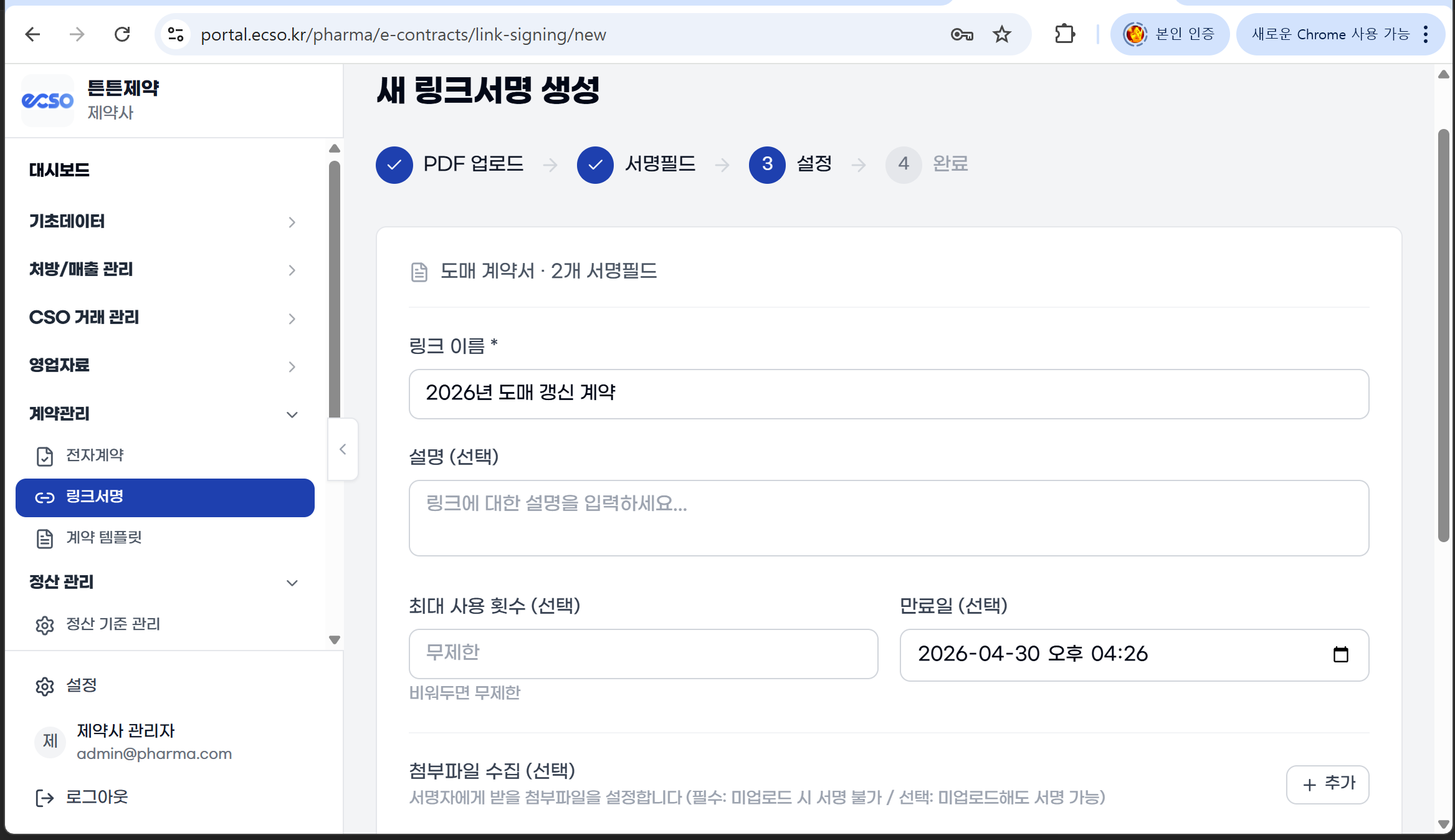The image size is (1455, 840).
Task: Click the + 추가 attachment button
Action: pyautogui.click(x=1327, y=784)
